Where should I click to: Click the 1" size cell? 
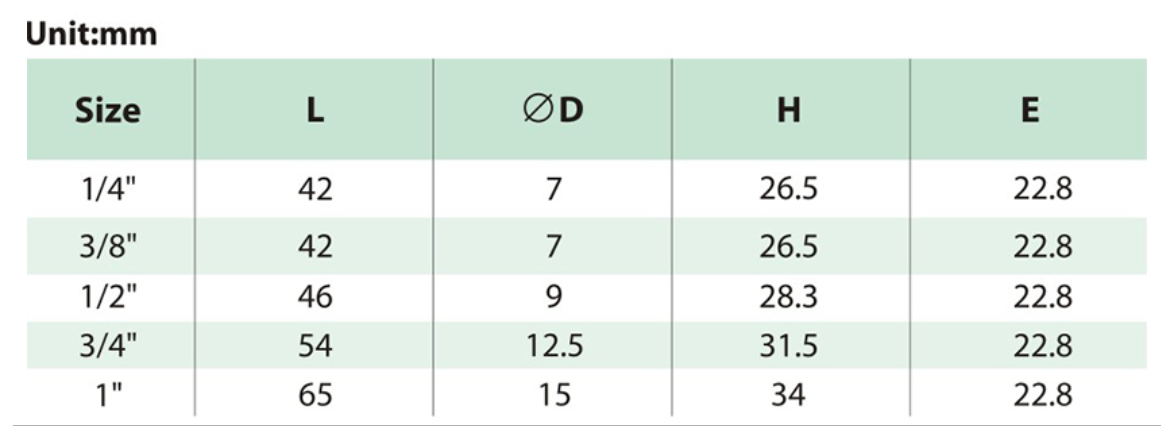point(108,395)
